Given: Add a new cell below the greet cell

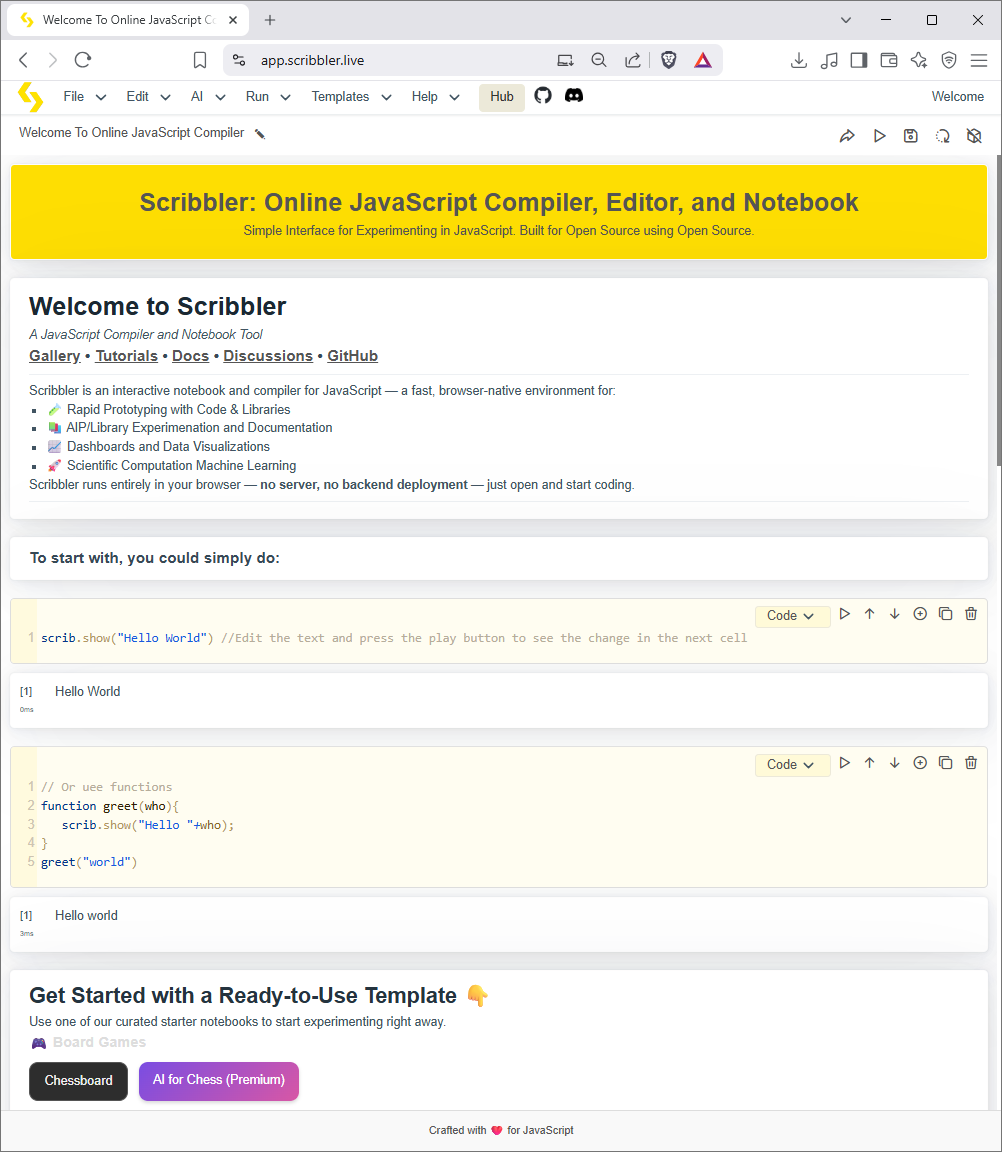Looking at the screenshot, I should coord(919,762).
